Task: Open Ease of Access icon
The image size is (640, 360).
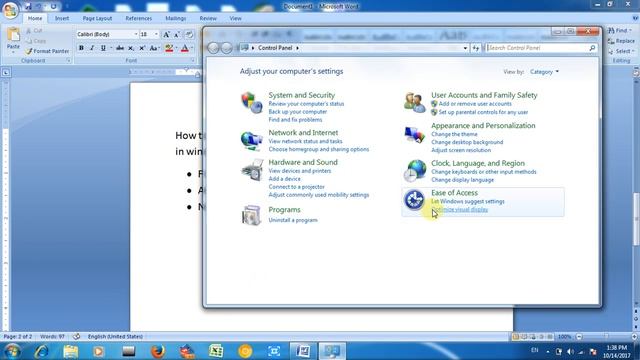Action: point(415,200)
